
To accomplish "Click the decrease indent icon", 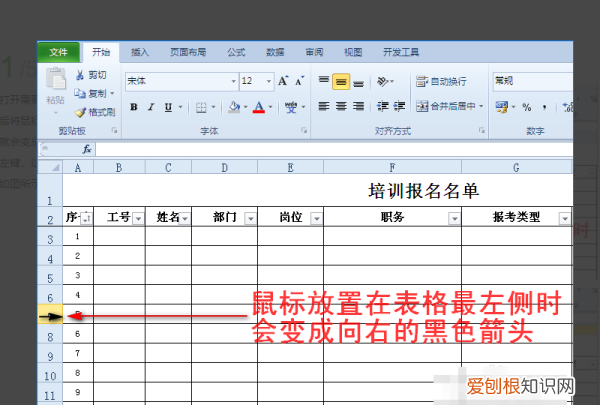I will (382, 106).
